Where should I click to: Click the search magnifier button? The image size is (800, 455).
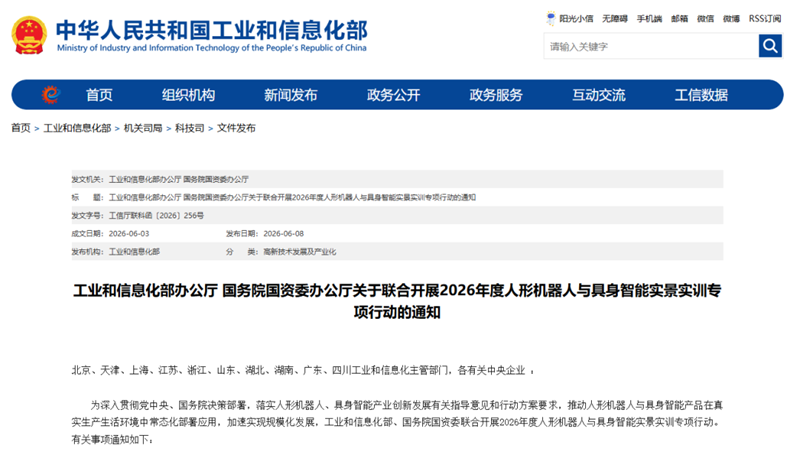[770, 46]
